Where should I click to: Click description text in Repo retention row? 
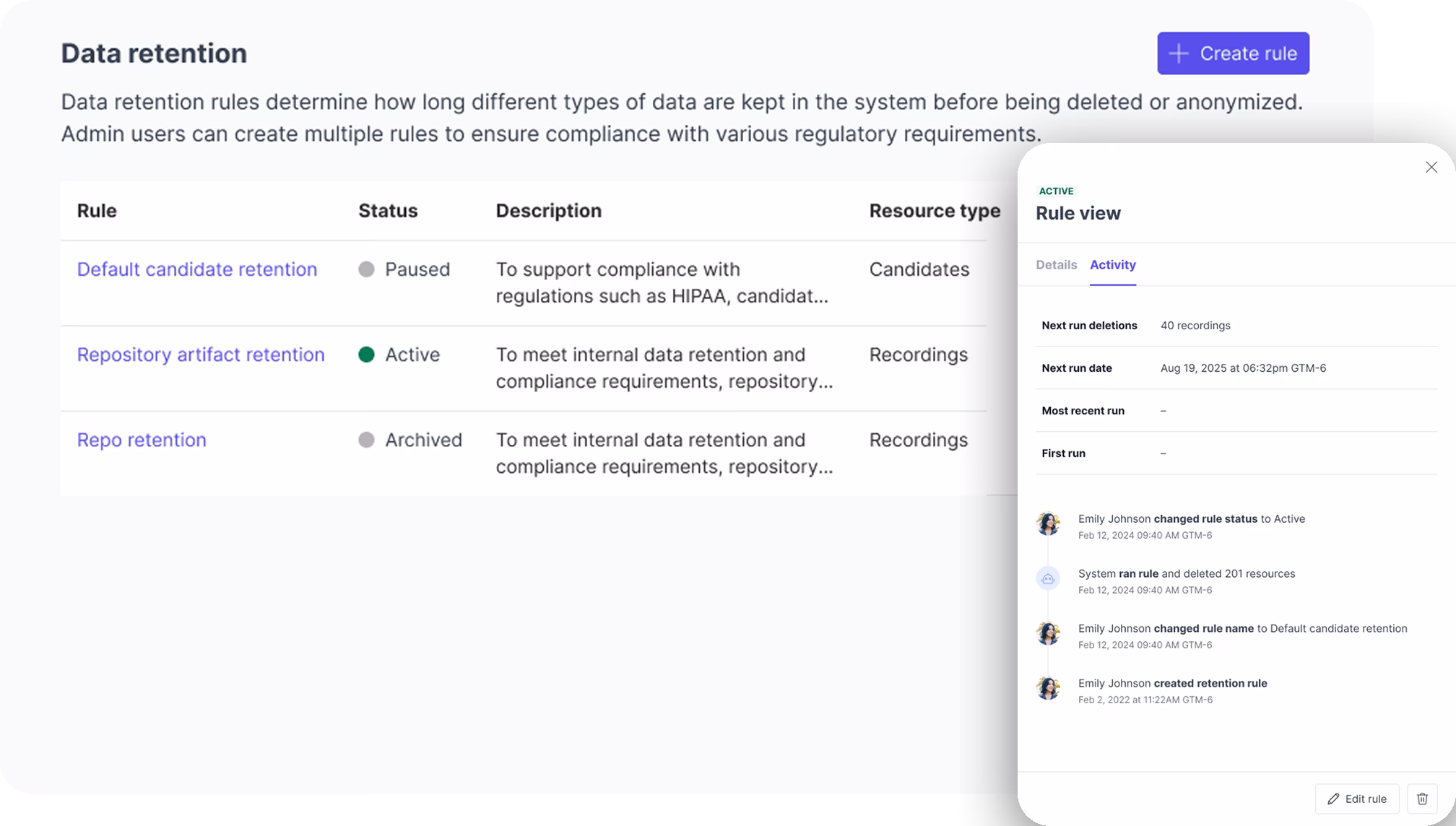pos(664,453)
